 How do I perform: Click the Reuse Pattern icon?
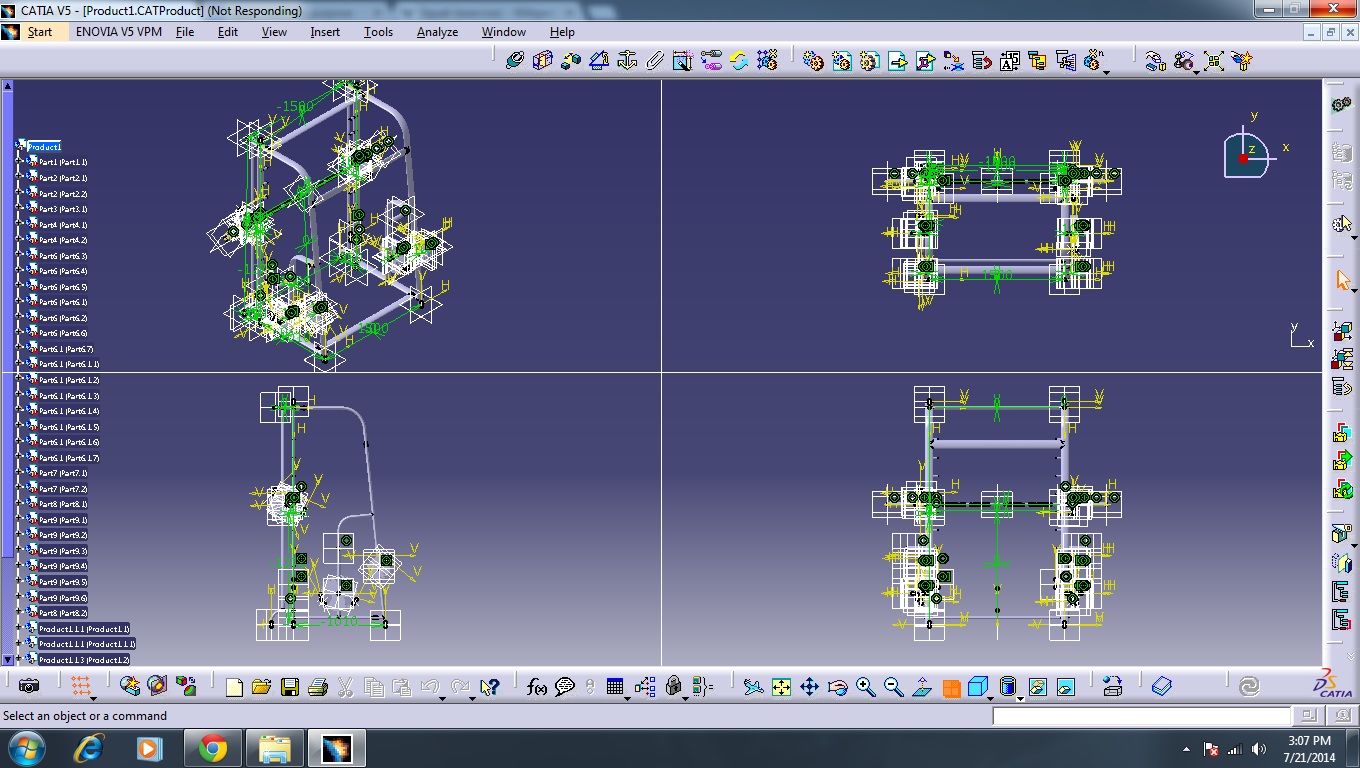coord(767,61)
